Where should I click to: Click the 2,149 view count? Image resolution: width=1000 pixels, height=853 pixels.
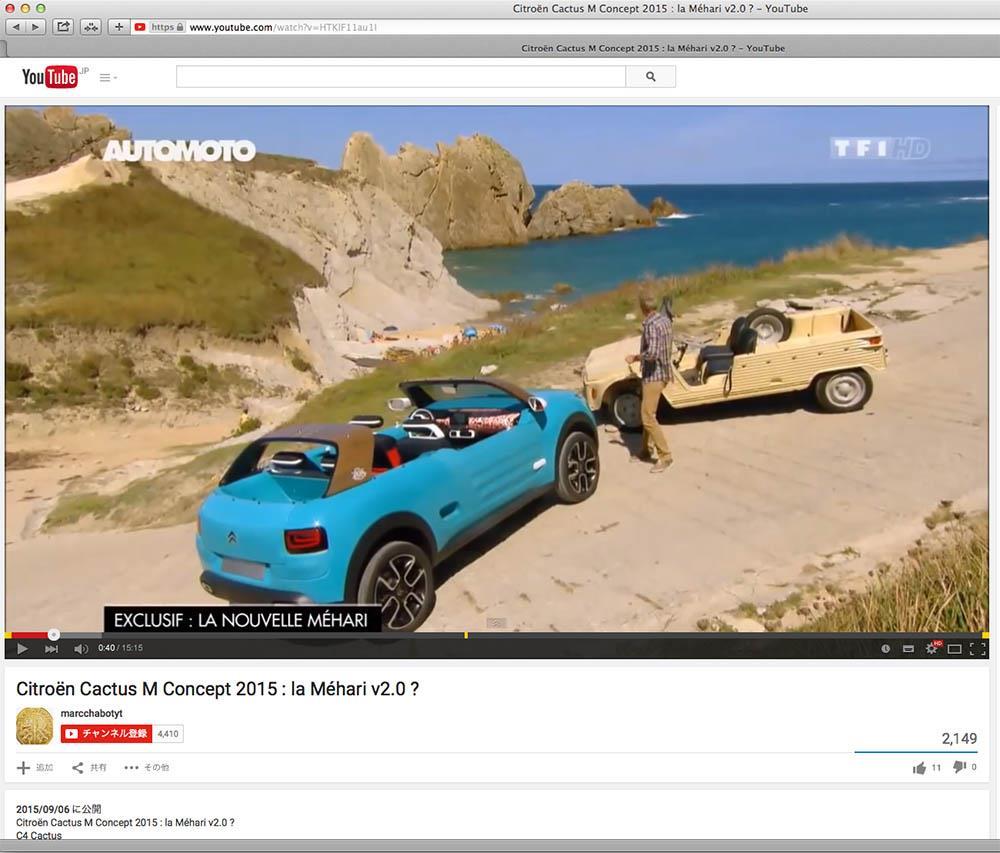[x=959, y=738]
